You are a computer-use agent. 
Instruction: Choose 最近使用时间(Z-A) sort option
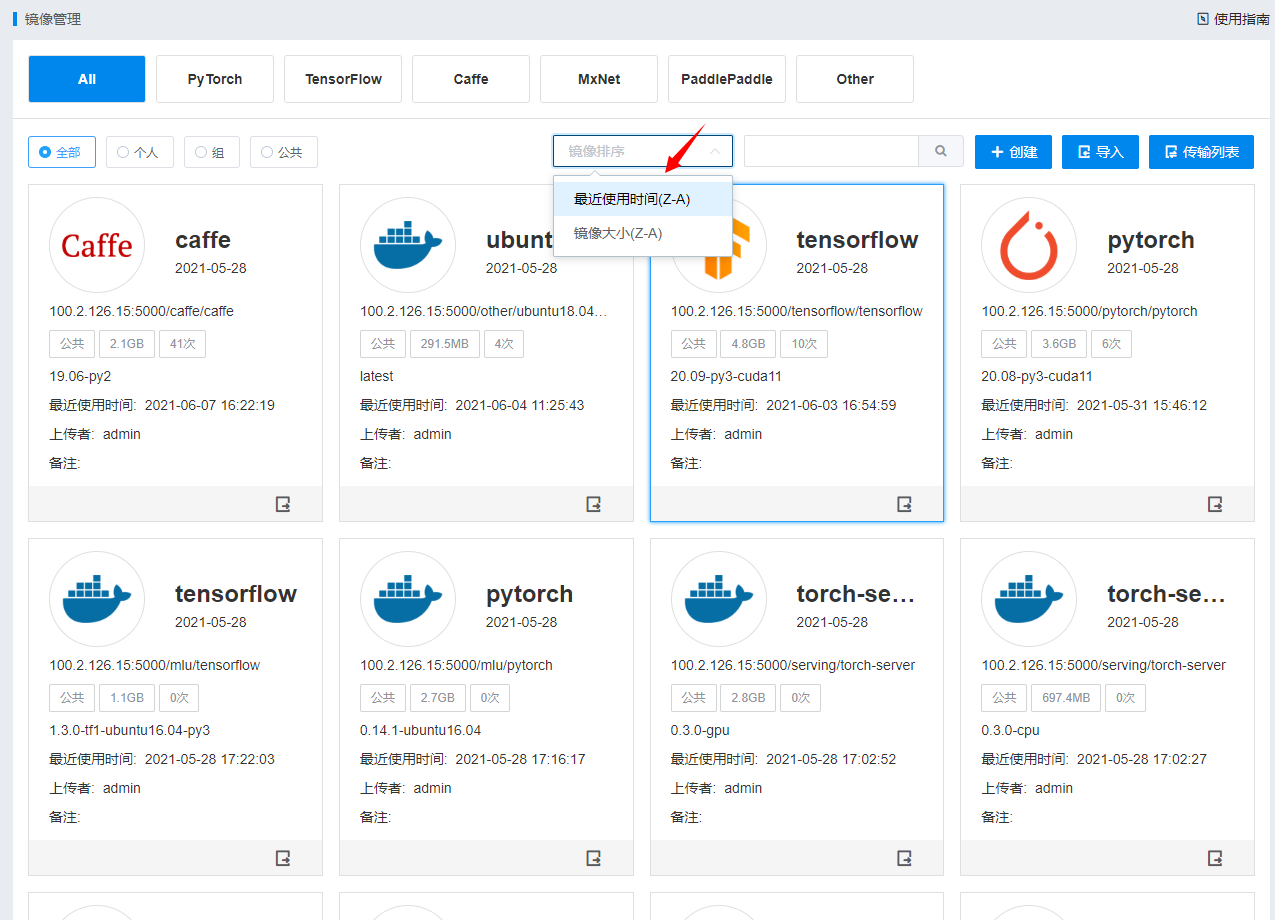click(x=632, y=199)
